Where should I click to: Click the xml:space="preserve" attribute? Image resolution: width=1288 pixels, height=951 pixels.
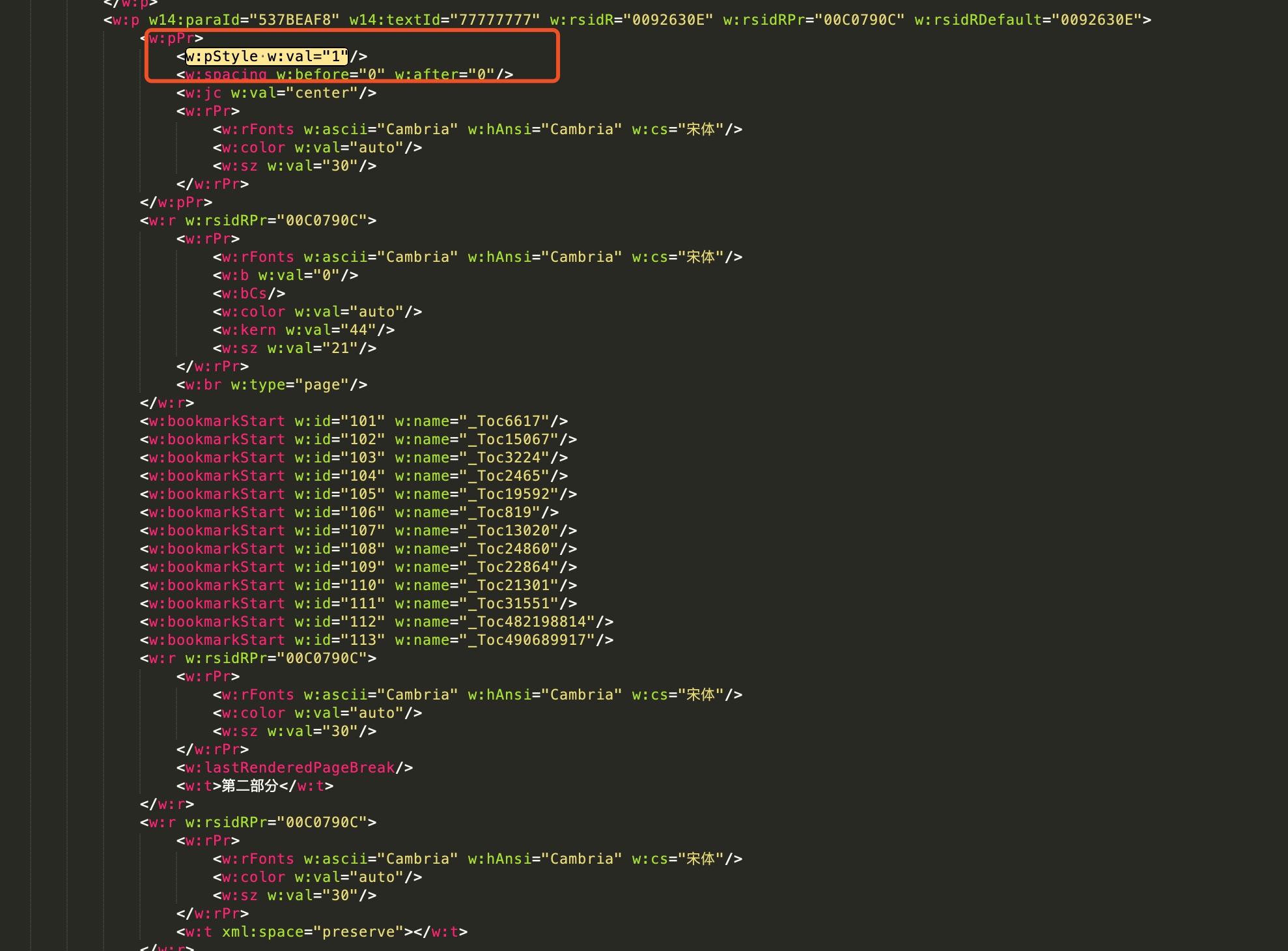tap(313, 932)
